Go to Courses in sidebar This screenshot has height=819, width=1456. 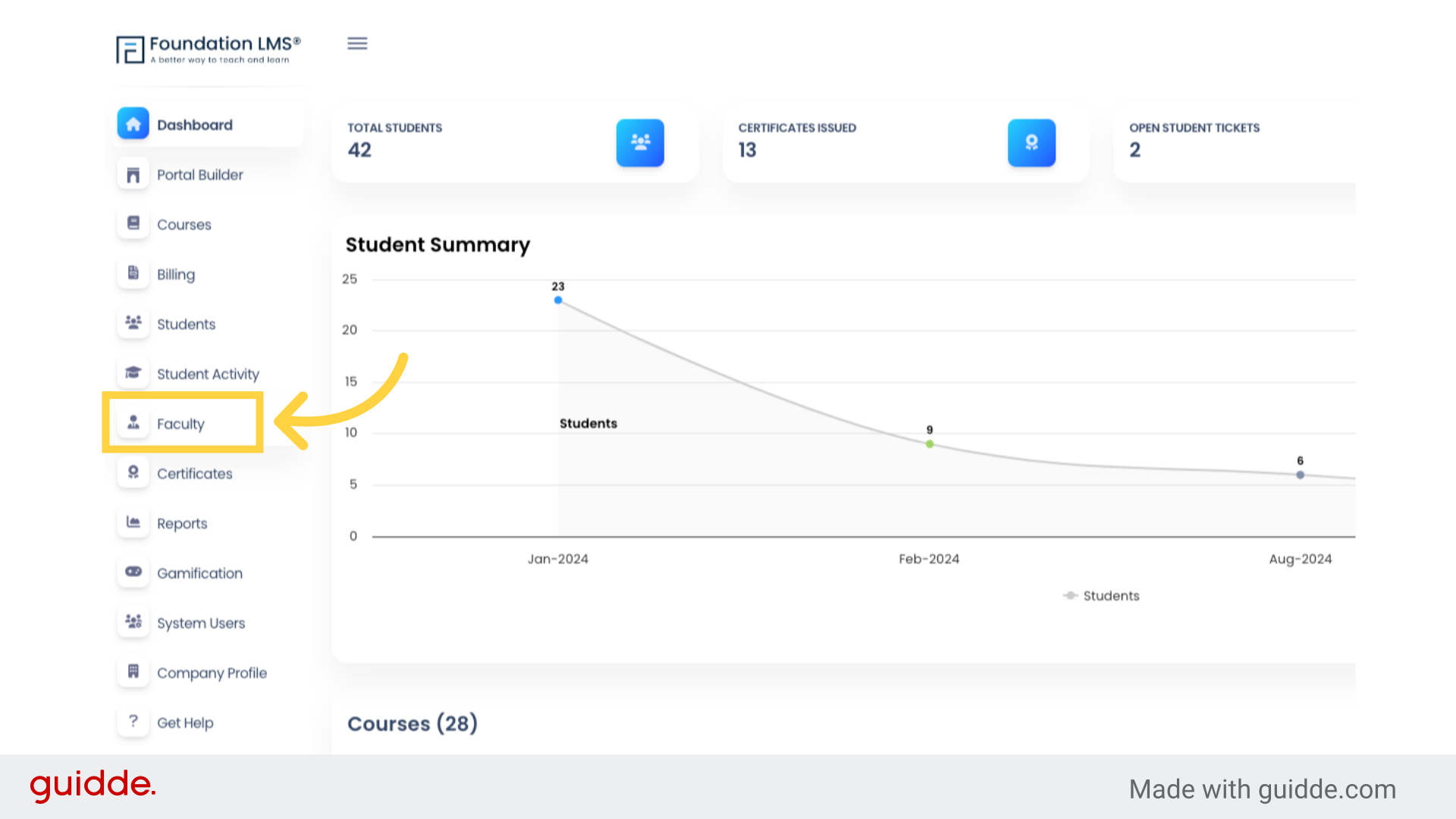click(x=184, y=224)
